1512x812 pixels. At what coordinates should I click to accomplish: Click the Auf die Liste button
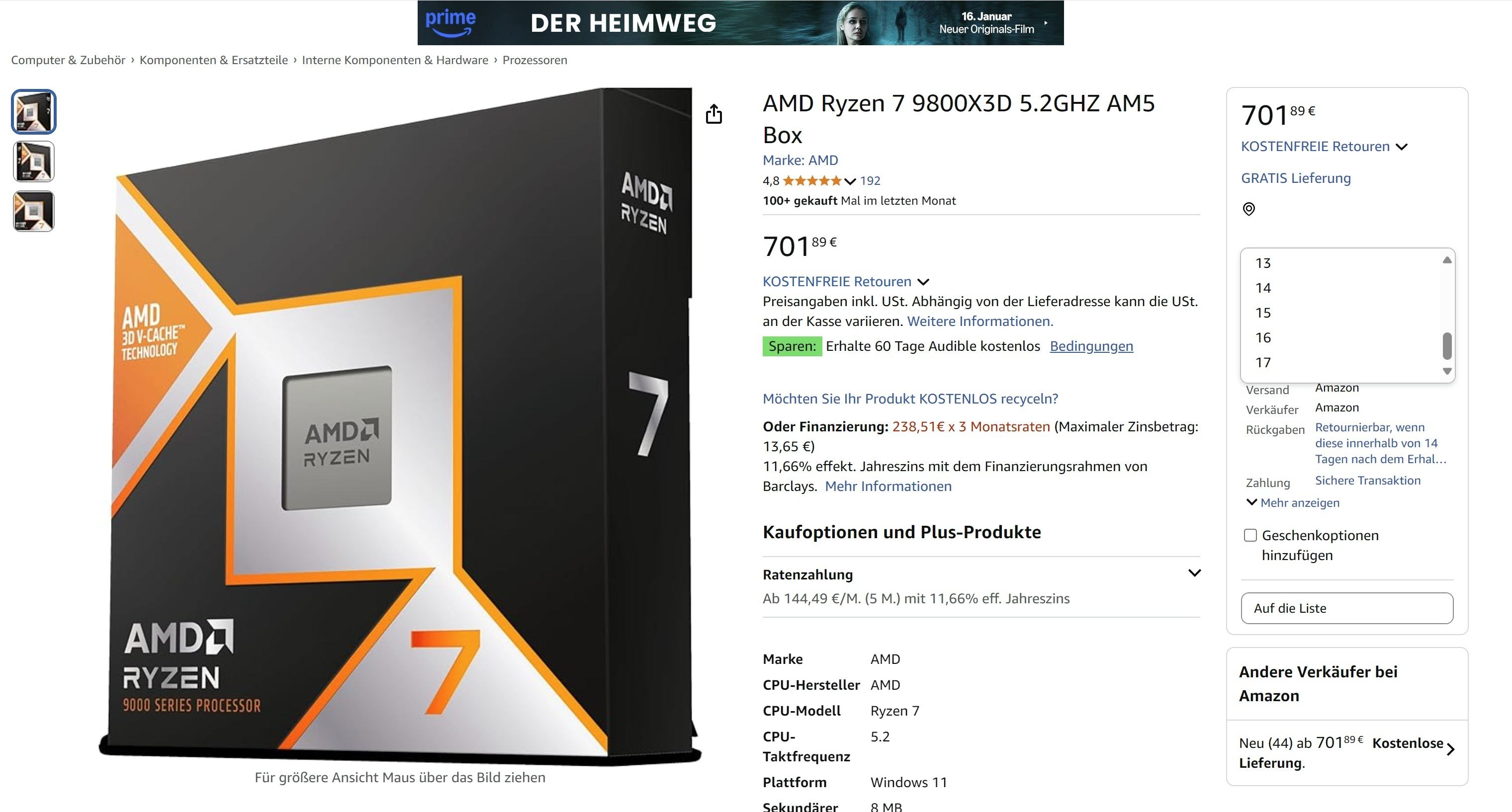(x=1347, y=608)
